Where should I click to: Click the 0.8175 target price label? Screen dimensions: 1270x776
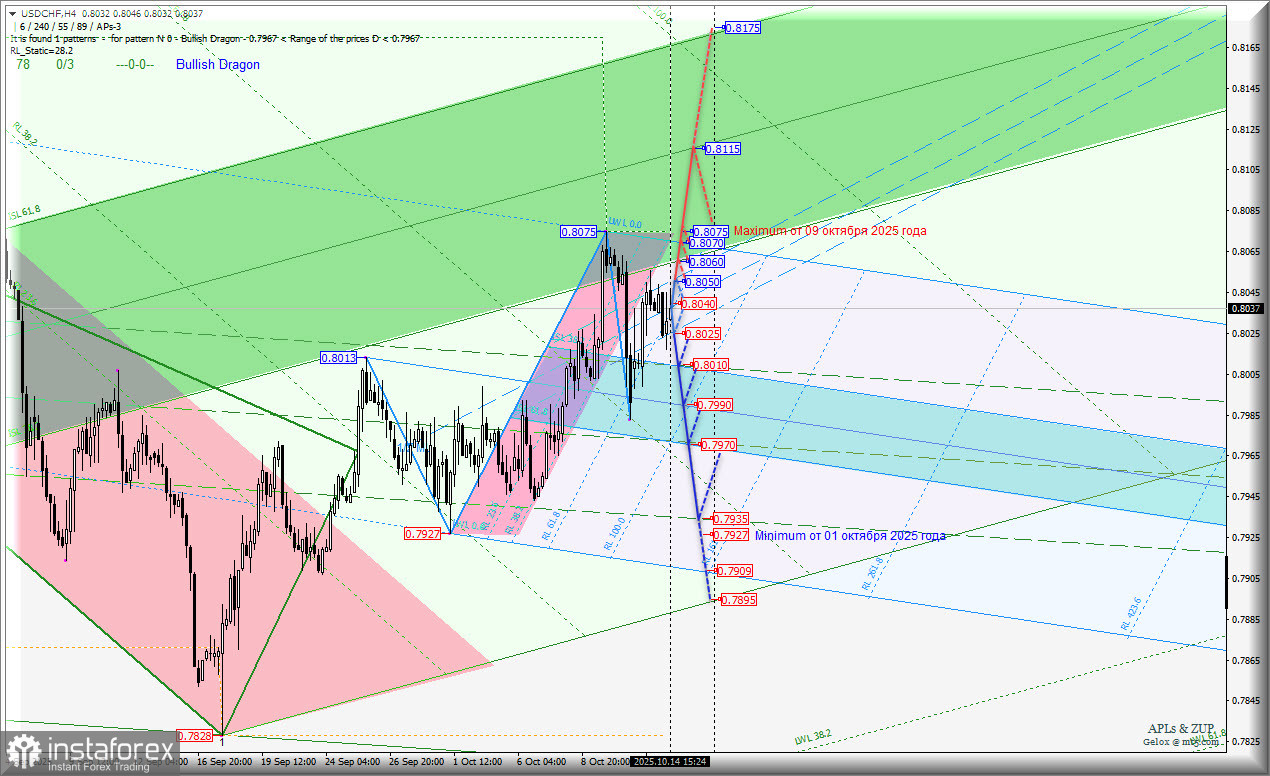[x=742, y=28]
